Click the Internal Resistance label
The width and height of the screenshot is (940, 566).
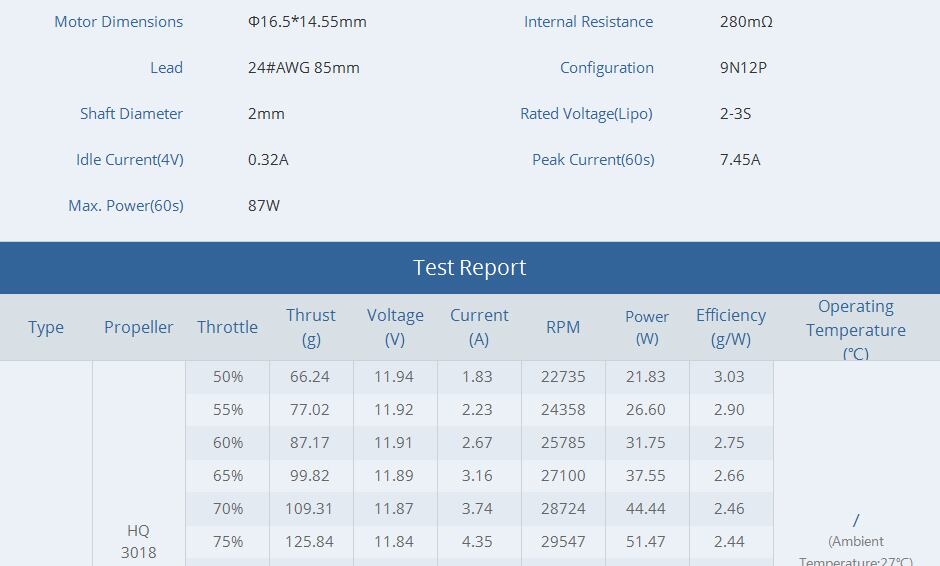(588, 22)
